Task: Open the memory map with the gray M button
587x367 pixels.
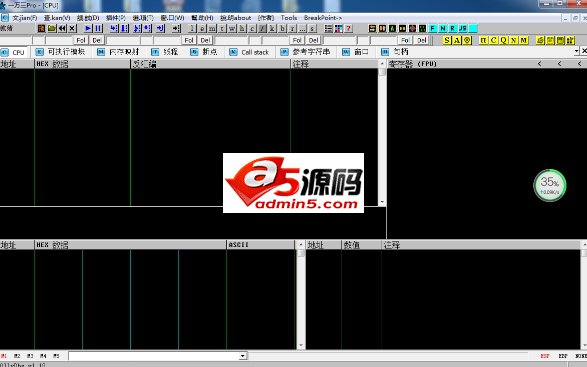Action: 212,28
